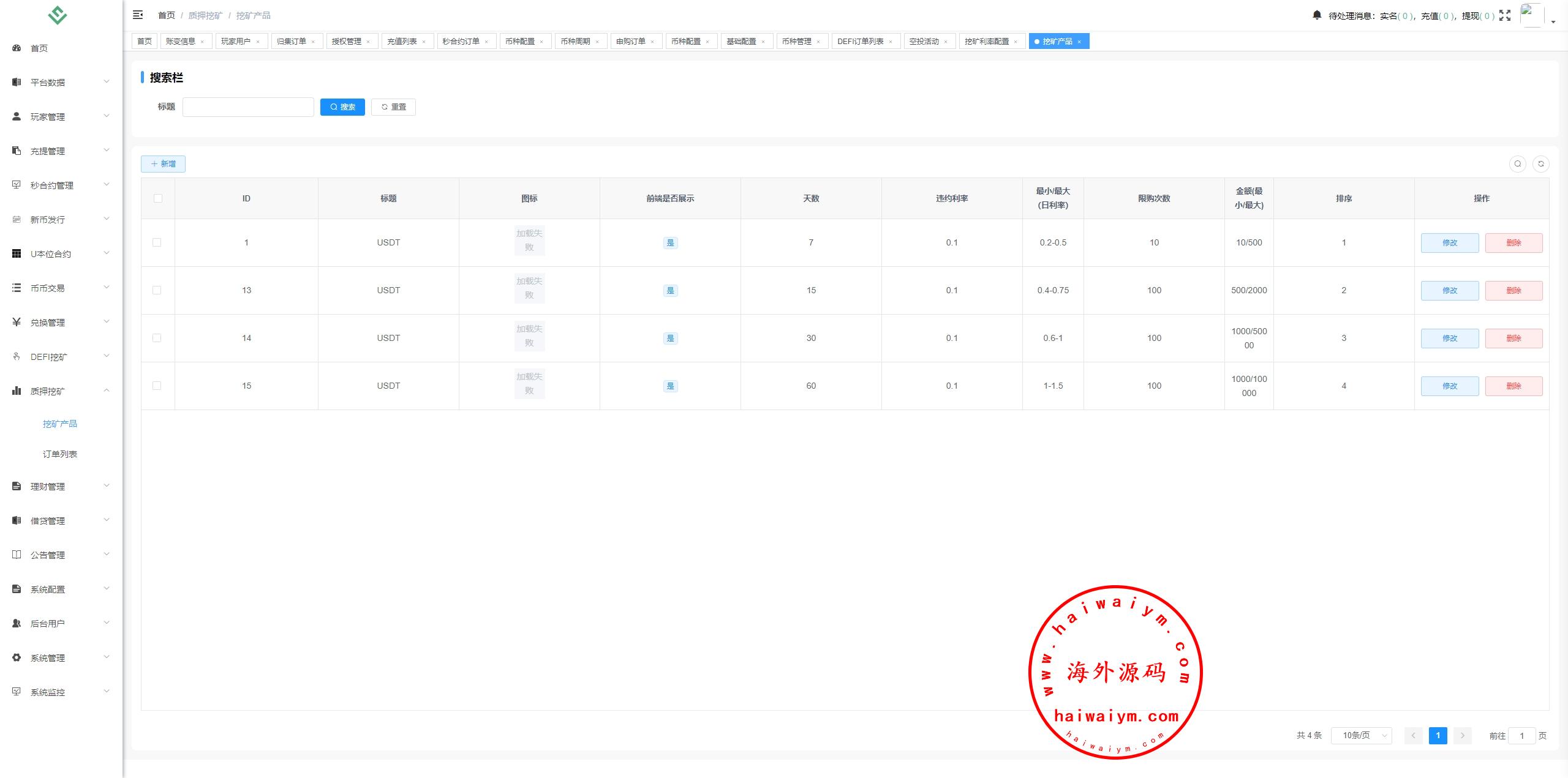The width and height of the screenshot is (1568, 778).
Task: Expand the 玩家管理 sidebar menu
Action: click(48, 116)
